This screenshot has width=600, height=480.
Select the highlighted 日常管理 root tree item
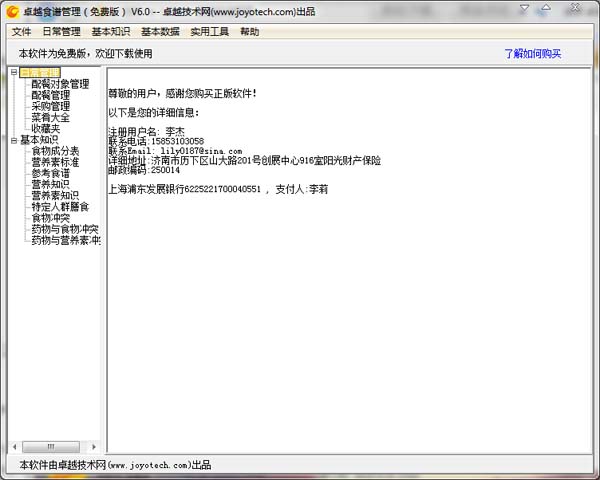coord(40,72)
